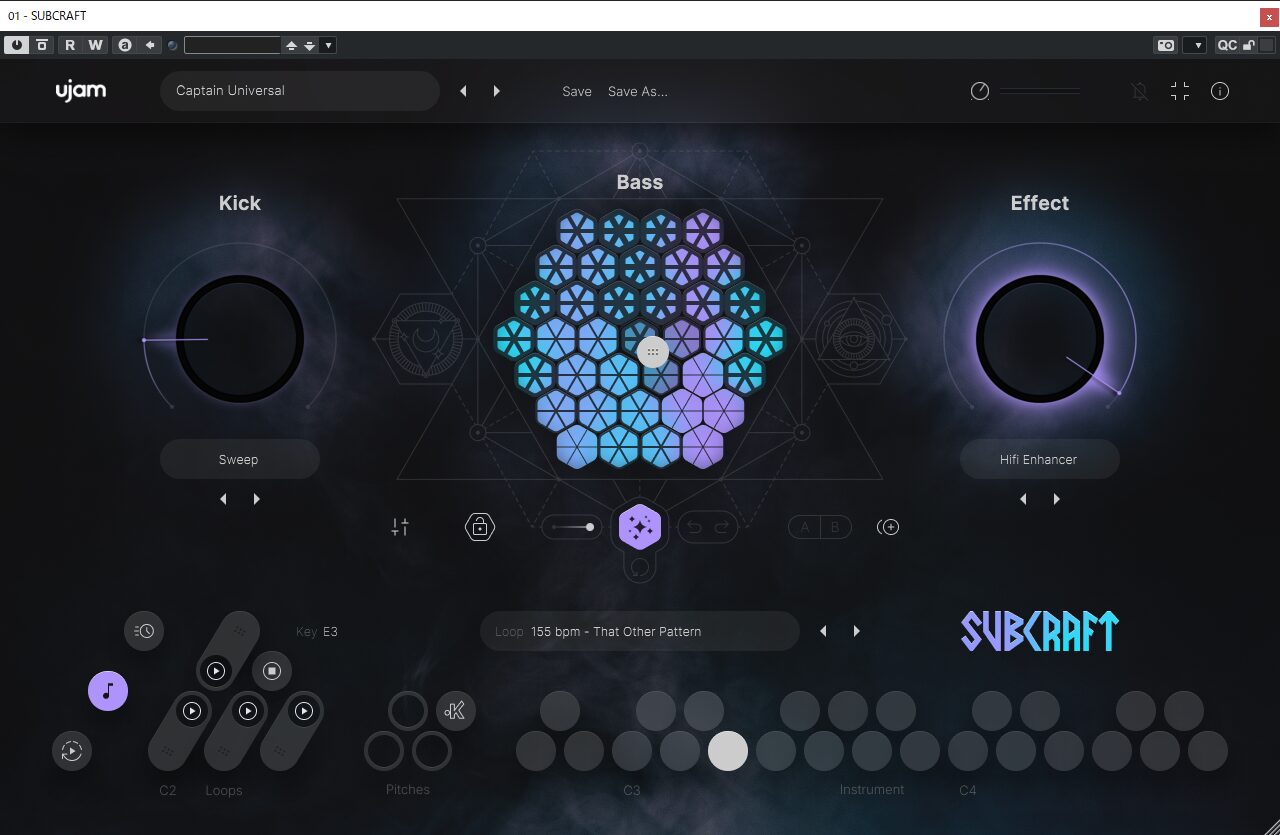
Task: Click the key above the C3 label
Action: 632,751
